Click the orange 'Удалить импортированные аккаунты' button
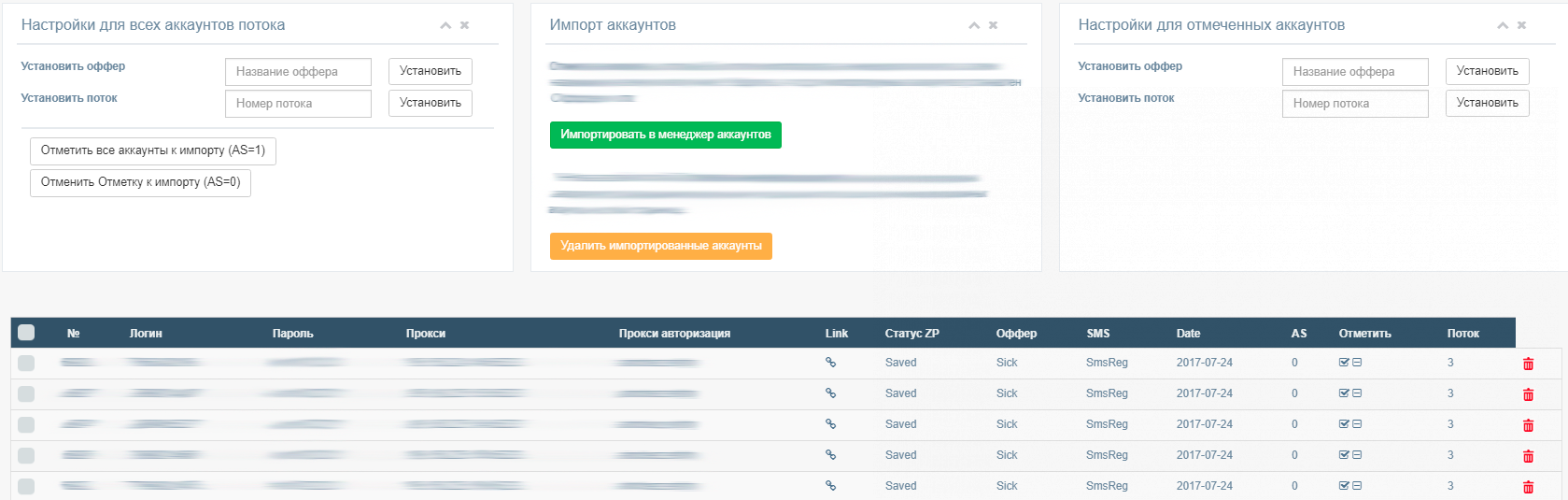Screen dimensions: 1568x500 tap(660, 246)
